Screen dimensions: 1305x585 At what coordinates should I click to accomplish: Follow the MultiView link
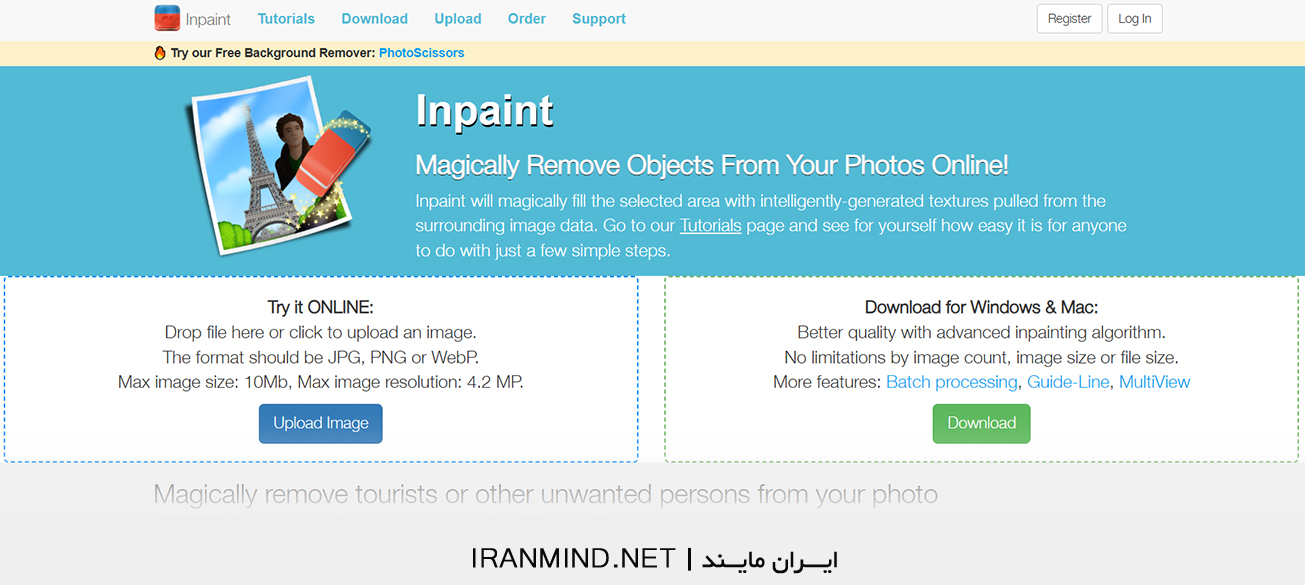(x=1154, y=382)
